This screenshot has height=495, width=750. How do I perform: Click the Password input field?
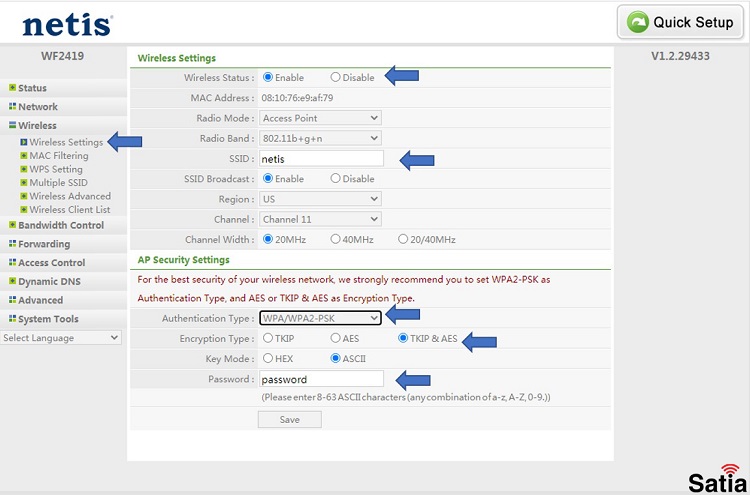click(x=321, y=379)
